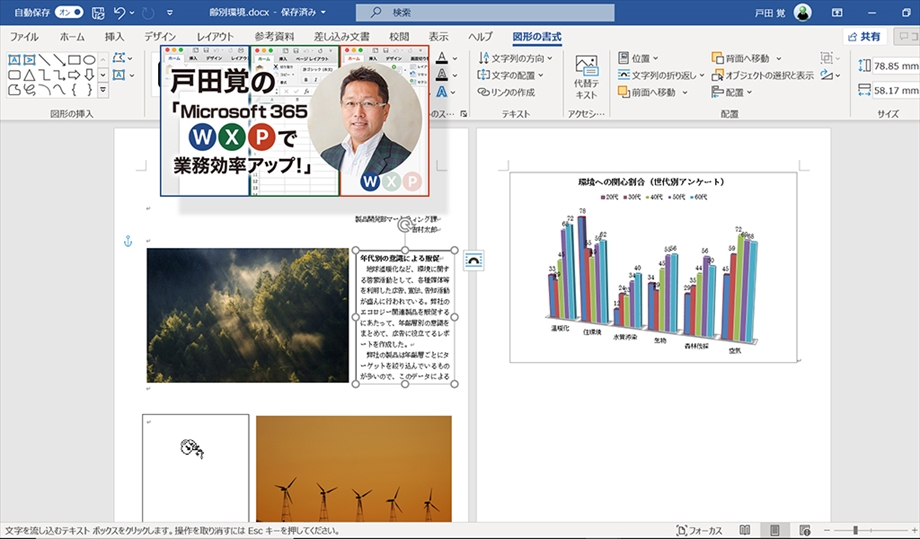920x539 pixels.
Task: Switch to read mode view
Action: tap(745, 530)
